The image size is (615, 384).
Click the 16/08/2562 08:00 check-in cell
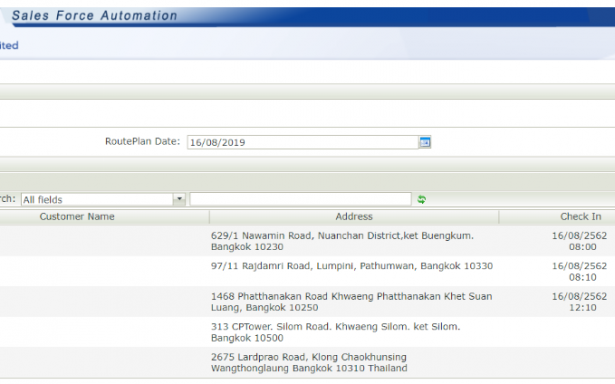tap(580, 241)
